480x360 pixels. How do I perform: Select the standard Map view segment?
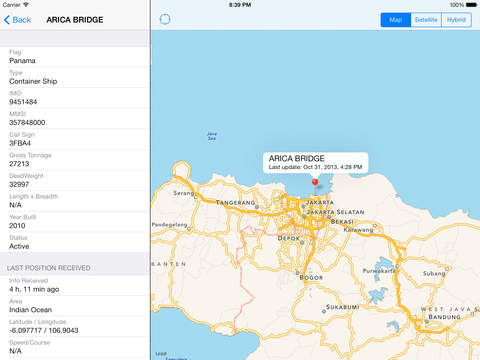coord(396,20)
